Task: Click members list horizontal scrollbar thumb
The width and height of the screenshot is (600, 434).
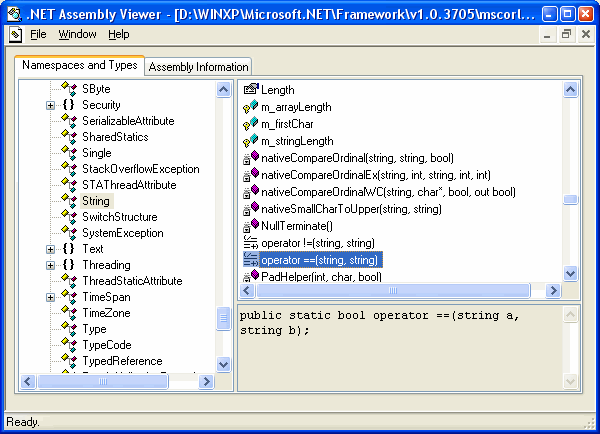Action: 393,291
